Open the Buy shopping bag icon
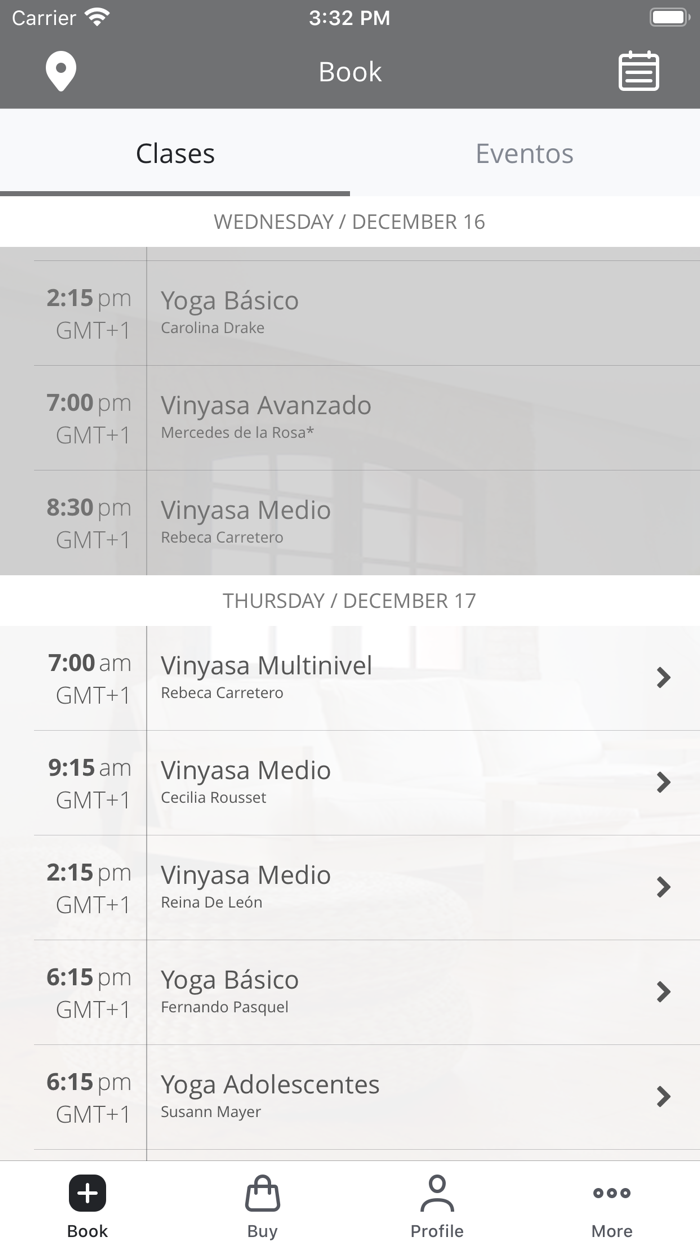700x1244 pixels. (x=261, y=1192)
